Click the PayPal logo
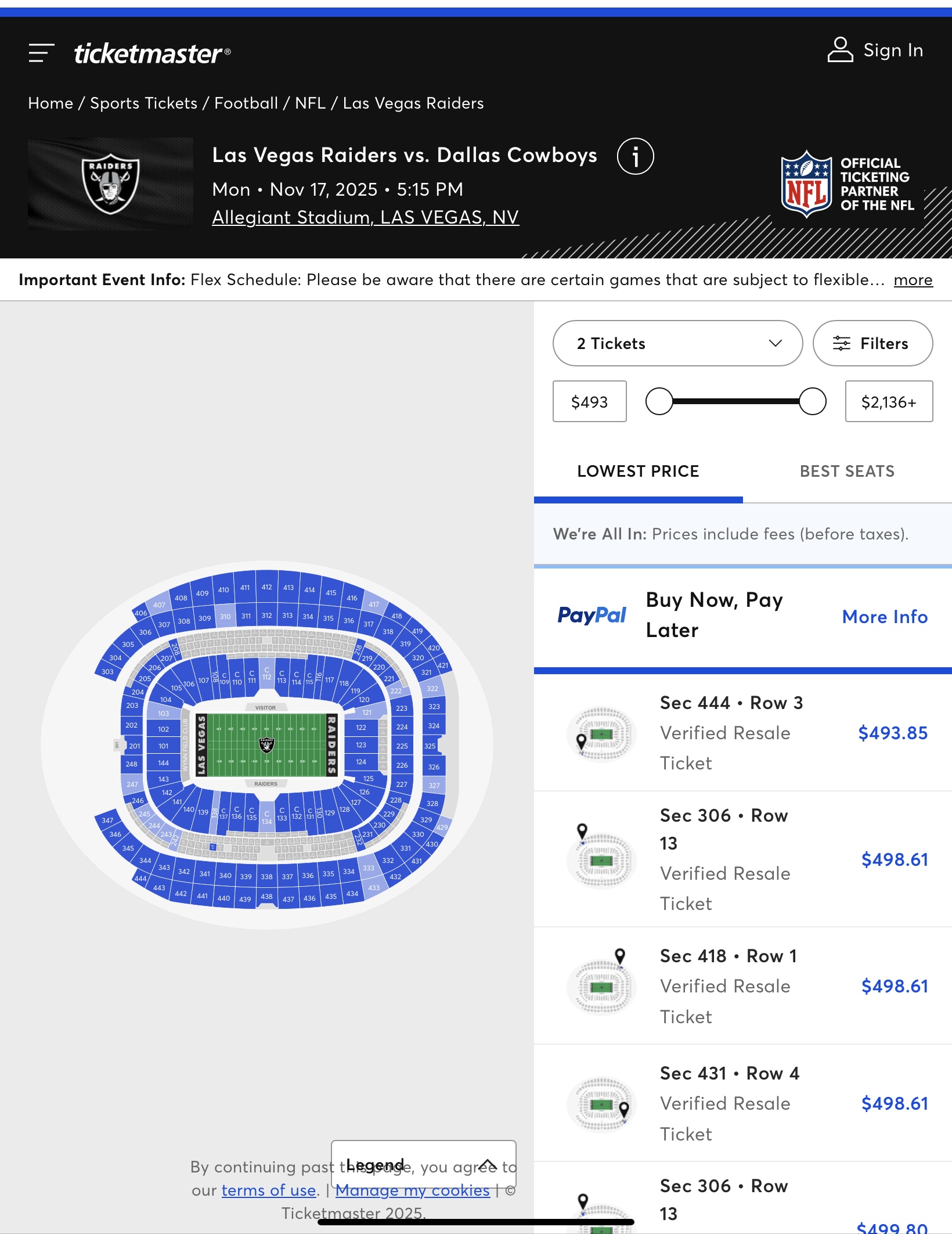The image size is (952, 1234). tap(592, 615)
